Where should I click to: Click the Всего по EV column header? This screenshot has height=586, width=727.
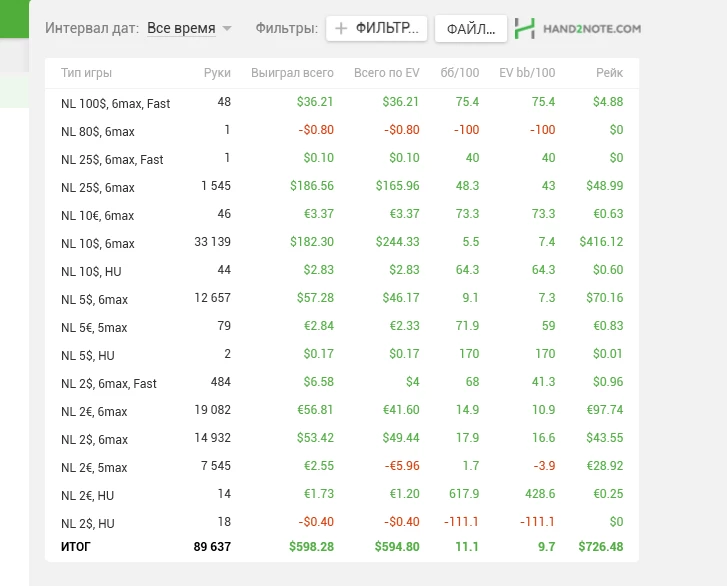[386, 73]
